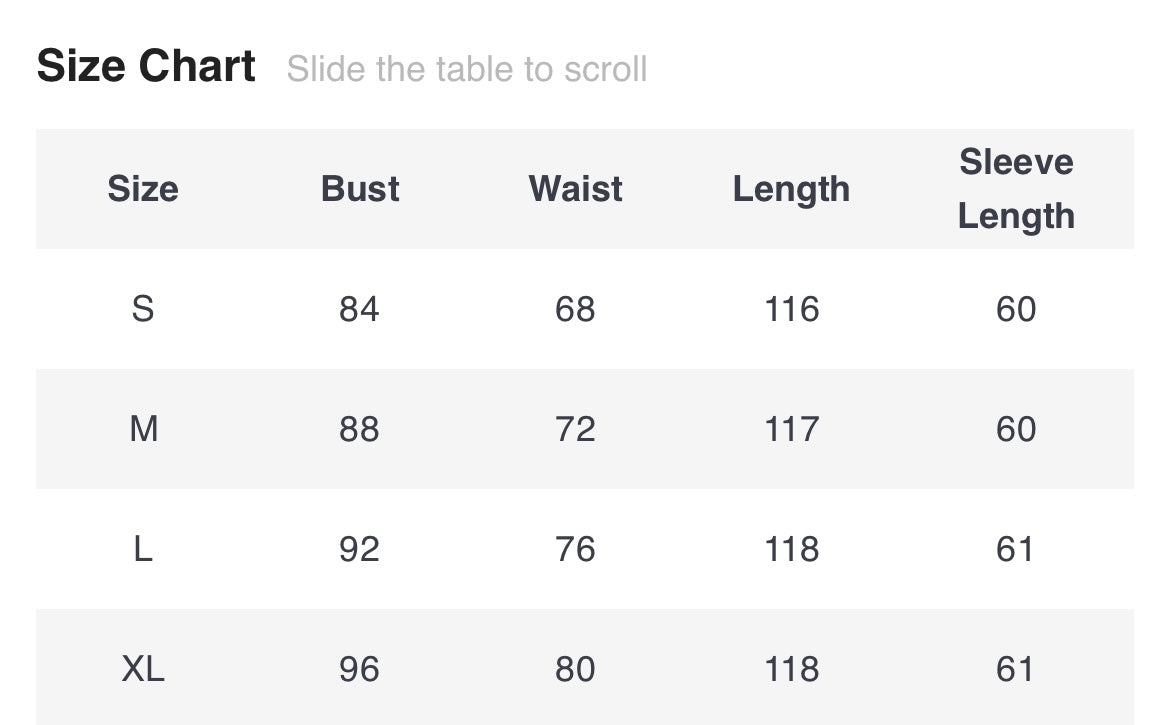Click the Length column header
The image size is (1170, 725).
[791, 189]
